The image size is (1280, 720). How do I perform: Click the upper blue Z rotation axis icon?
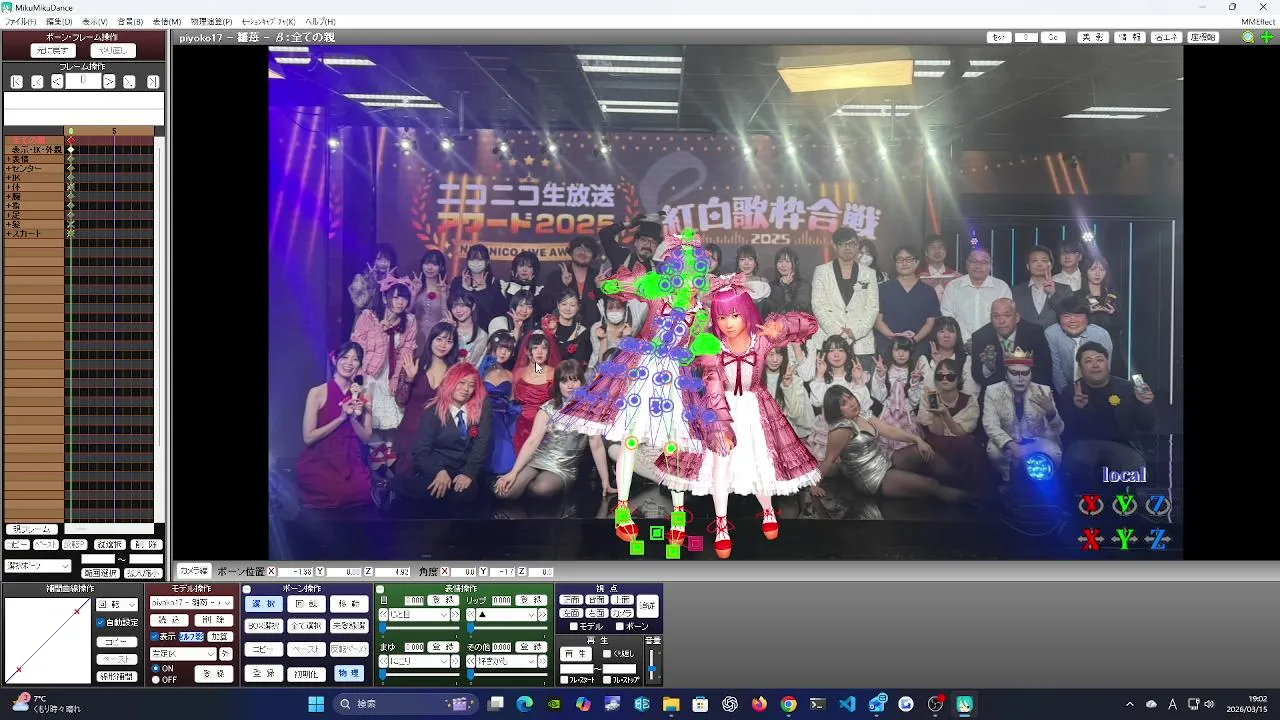click(x=1158, y=505)
